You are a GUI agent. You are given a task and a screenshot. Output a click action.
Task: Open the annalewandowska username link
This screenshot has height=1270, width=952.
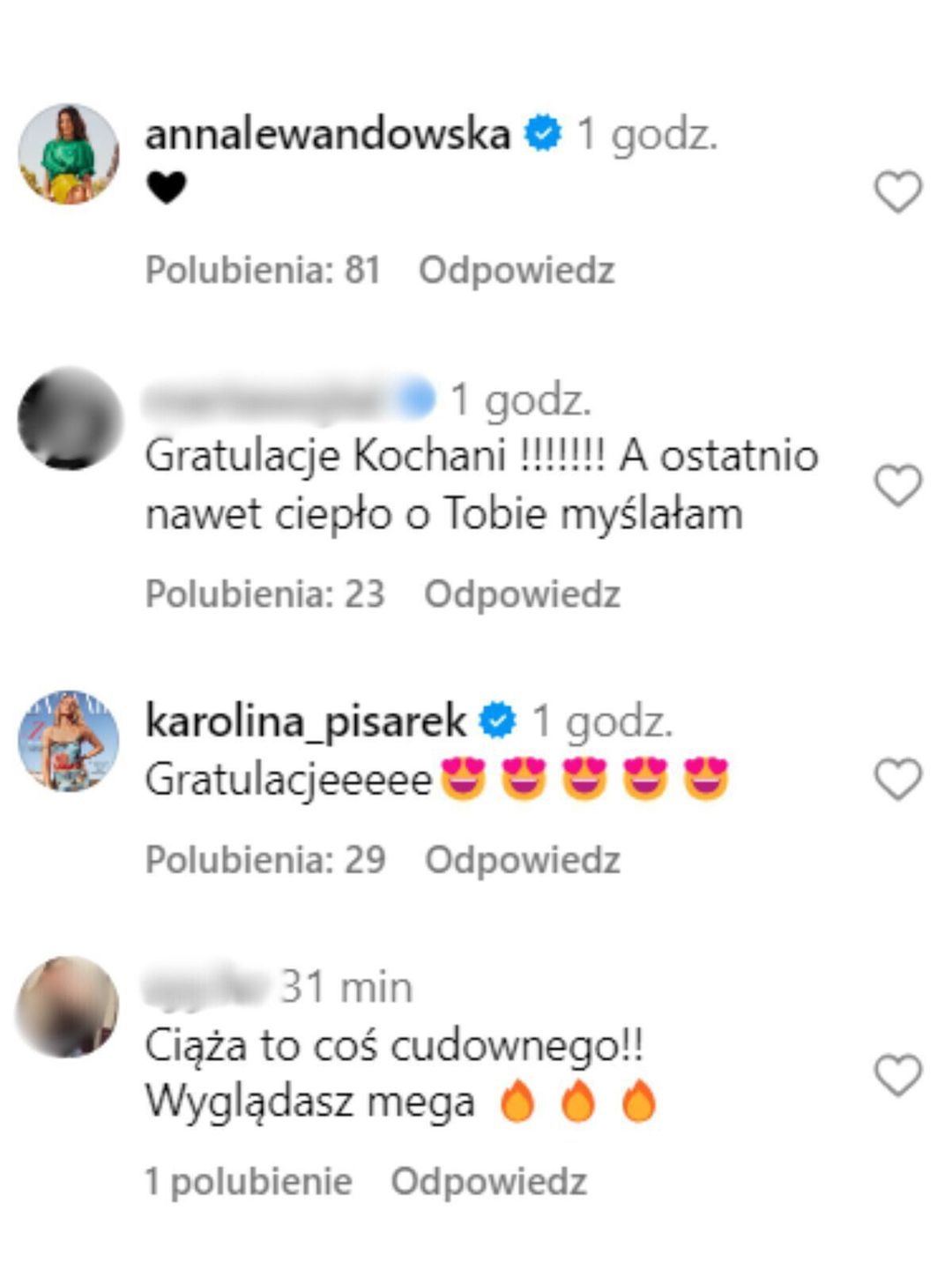[328, 134]
